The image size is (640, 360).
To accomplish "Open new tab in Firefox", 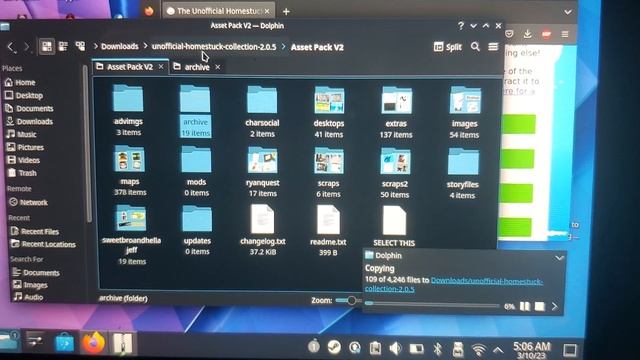I will pos(286,11).
